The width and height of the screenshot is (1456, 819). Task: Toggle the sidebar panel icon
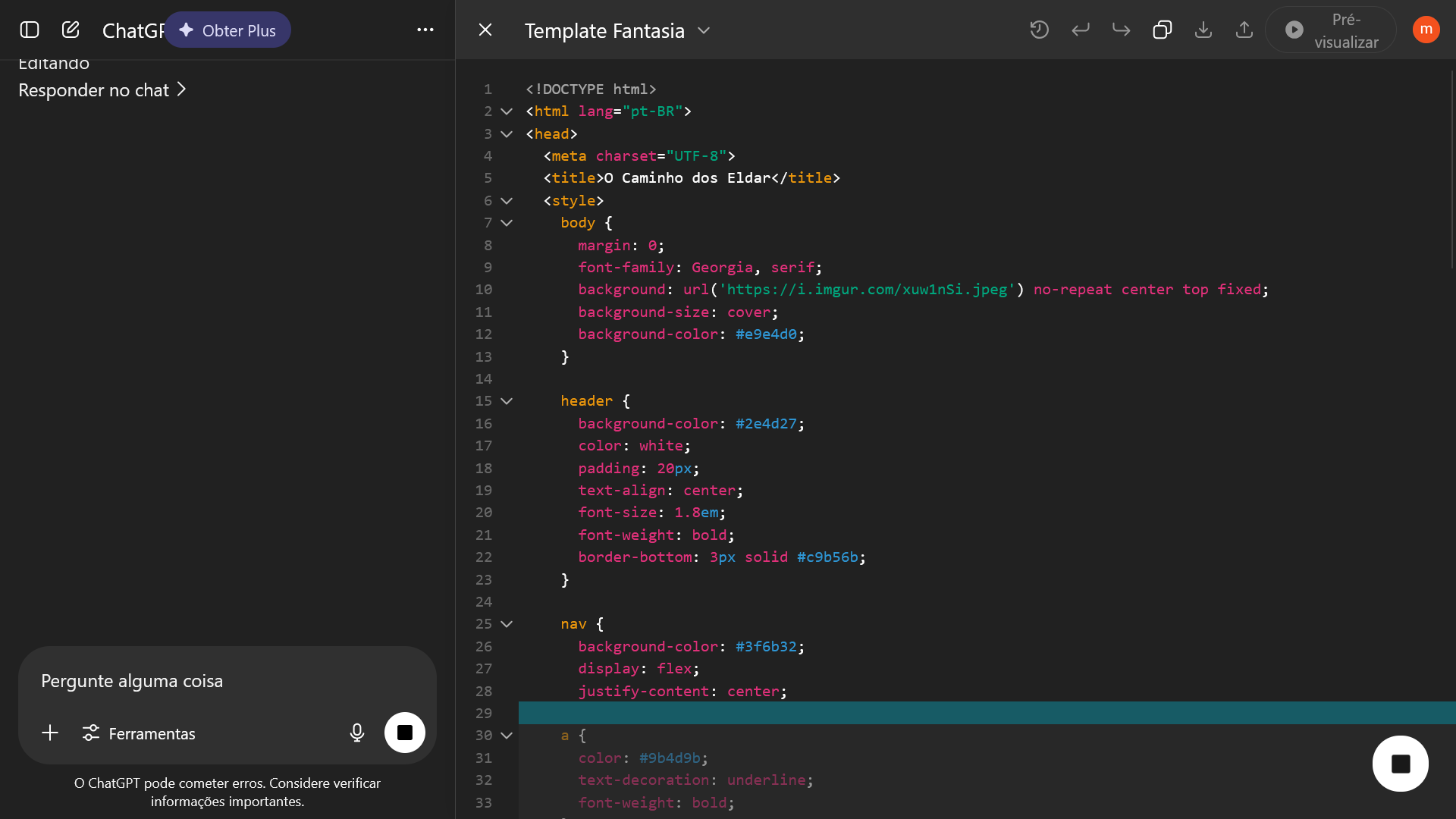click(30, 30)
